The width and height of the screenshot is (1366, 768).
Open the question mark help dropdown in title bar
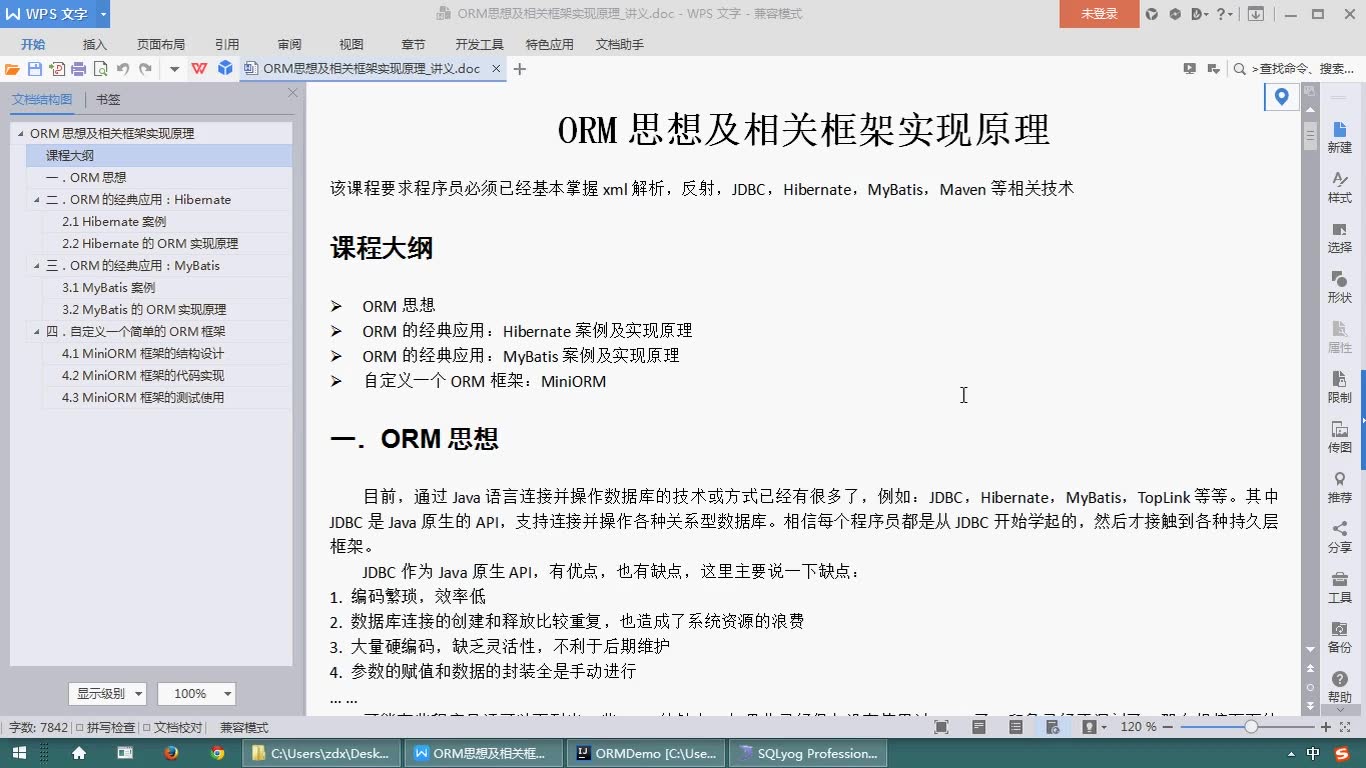point(1223,14)
